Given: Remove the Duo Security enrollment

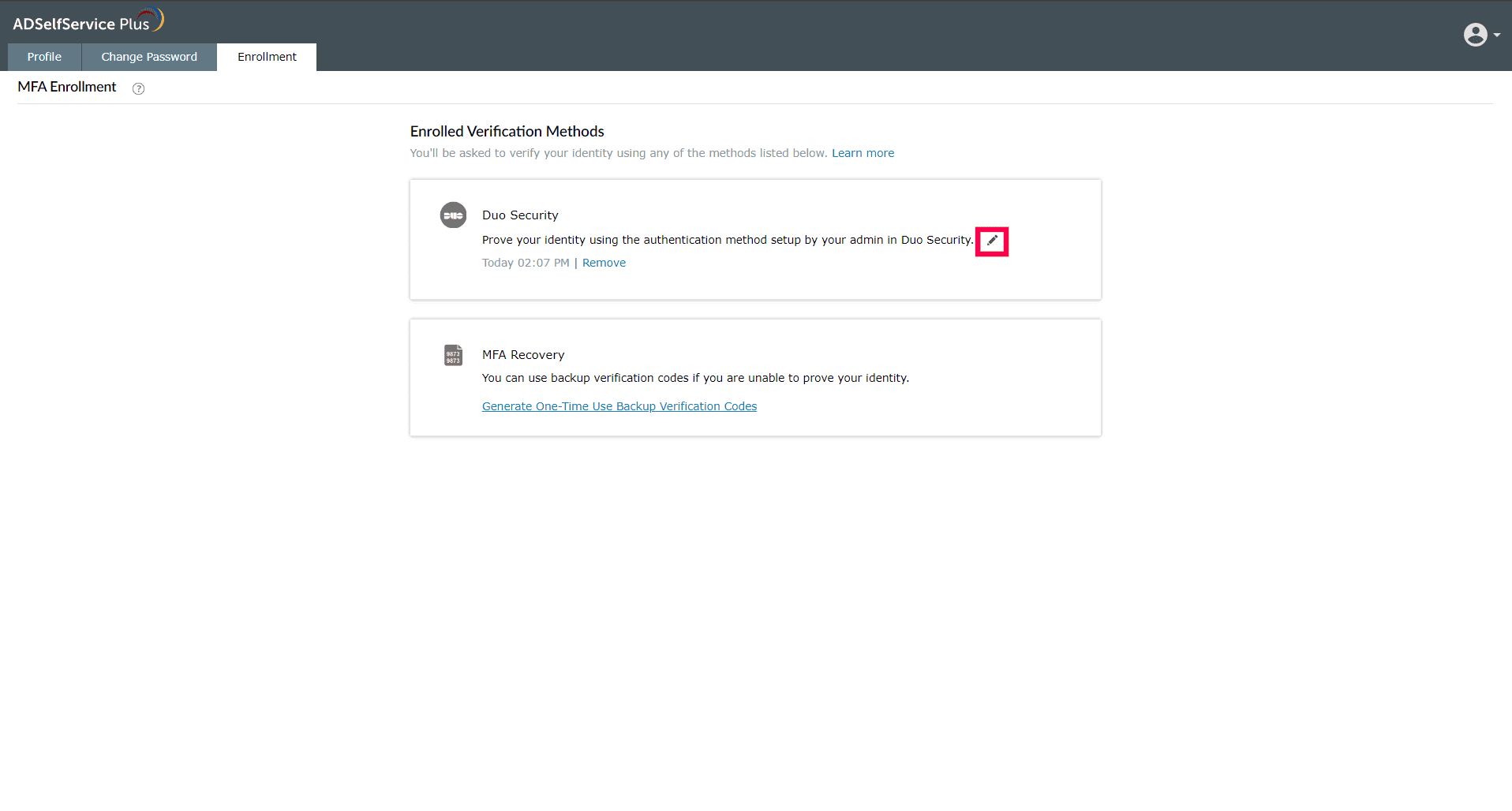Looking at the screenshot, I should point(604,263).
